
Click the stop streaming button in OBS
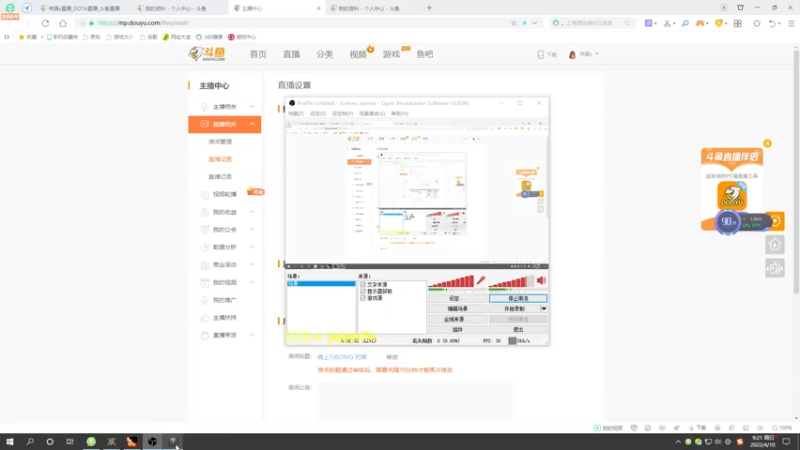coord(518,298)
